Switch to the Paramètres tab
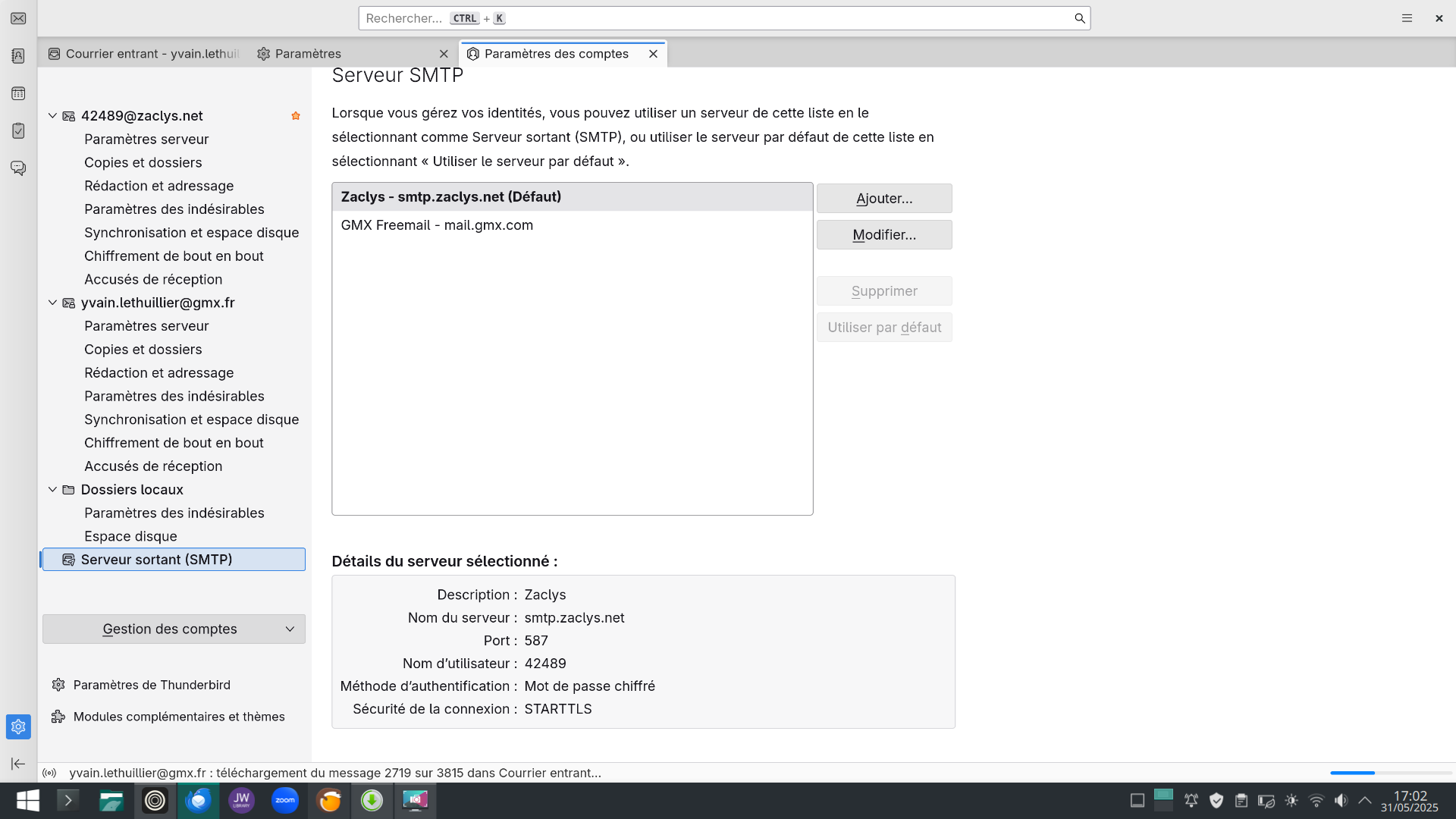Screen dimensions: 1456x819 pyautogui.click(x=308, y=54)
